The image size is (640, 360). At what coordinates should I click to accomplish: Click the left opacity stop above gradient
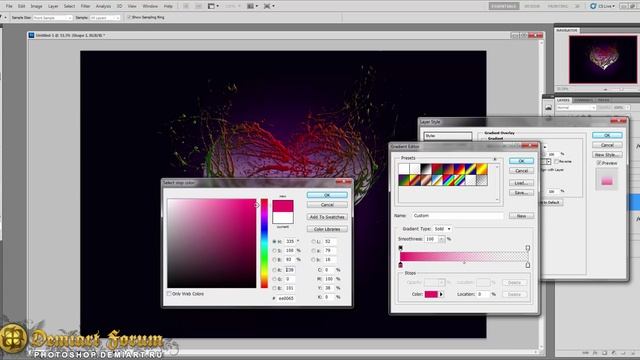click(400, 248)
